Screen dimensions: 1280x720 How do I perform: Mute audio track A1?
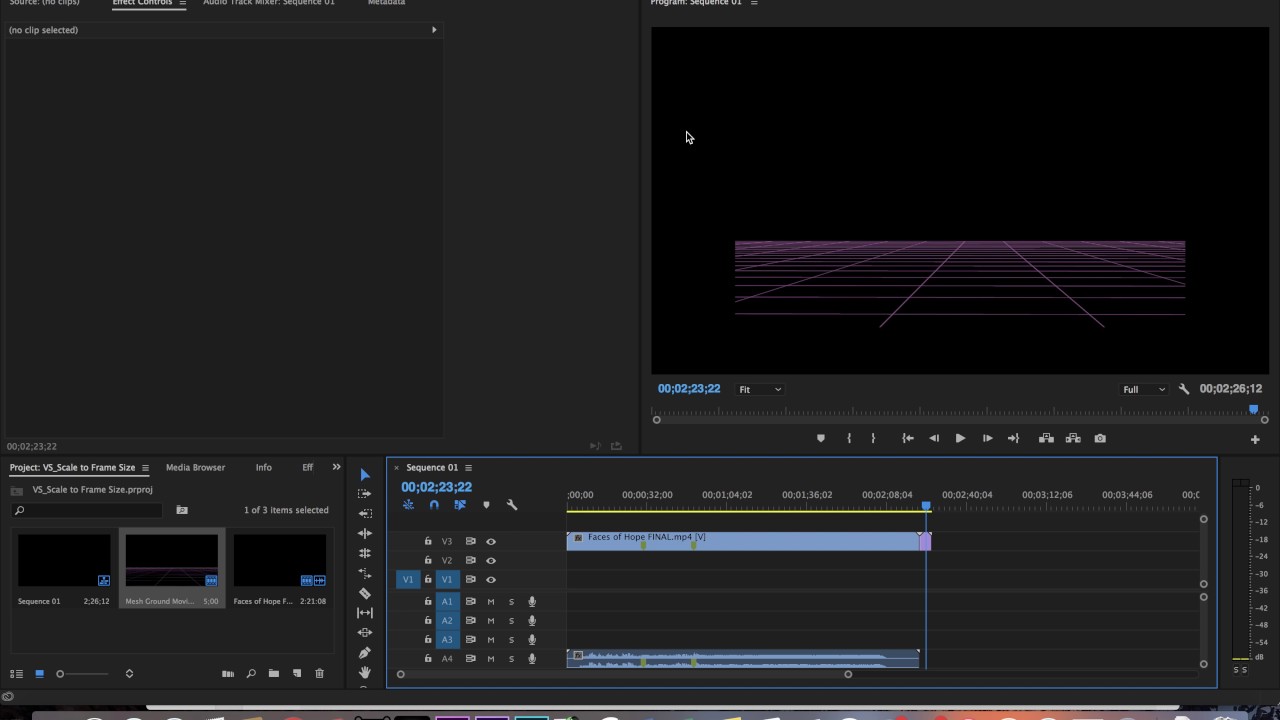(x=491, y=602)
